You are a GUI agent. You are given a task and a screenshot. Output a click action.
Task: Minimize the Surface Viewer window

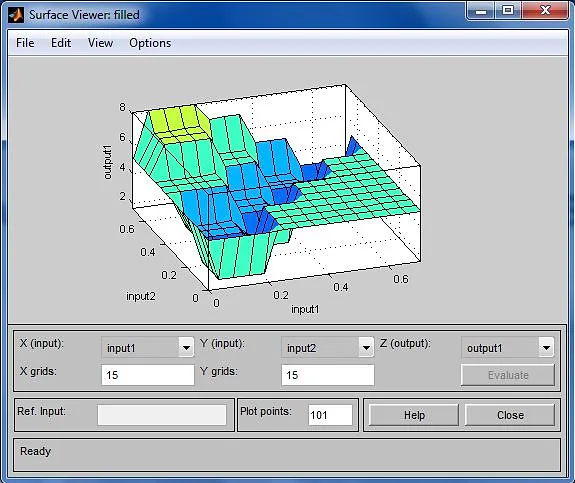481,11
